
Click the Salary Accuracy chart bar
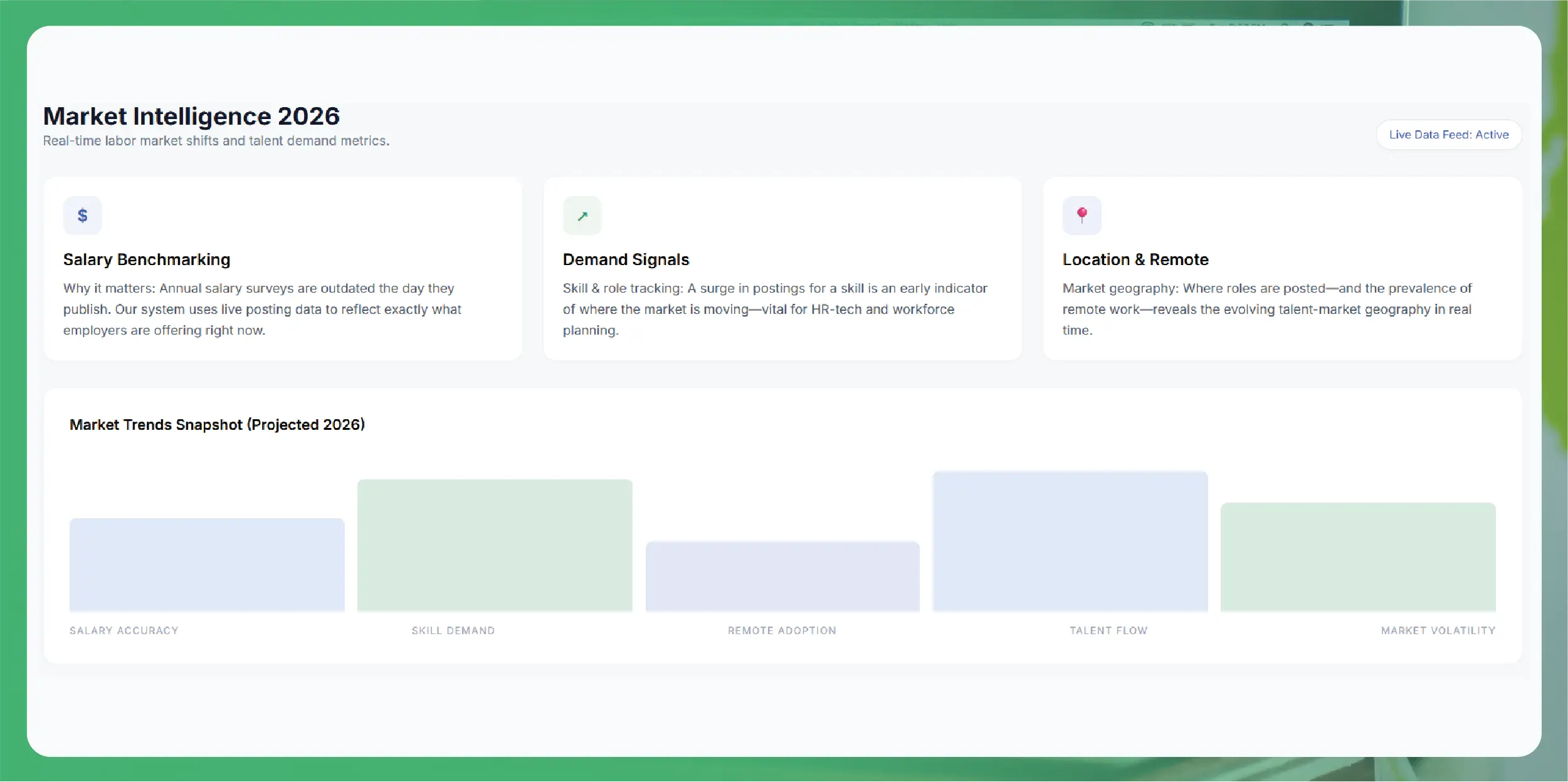coord(207,565)
